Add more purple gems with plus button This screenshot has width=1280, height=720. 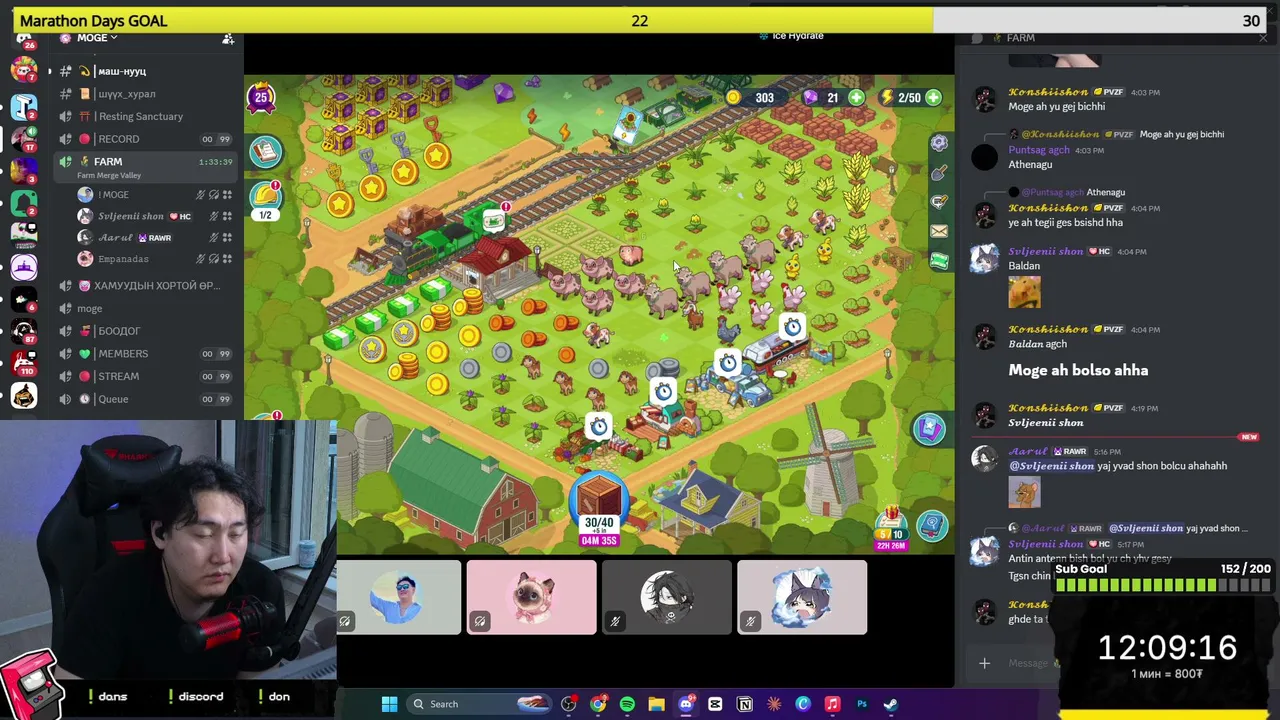pyautogui.click(x=857, y=97)
